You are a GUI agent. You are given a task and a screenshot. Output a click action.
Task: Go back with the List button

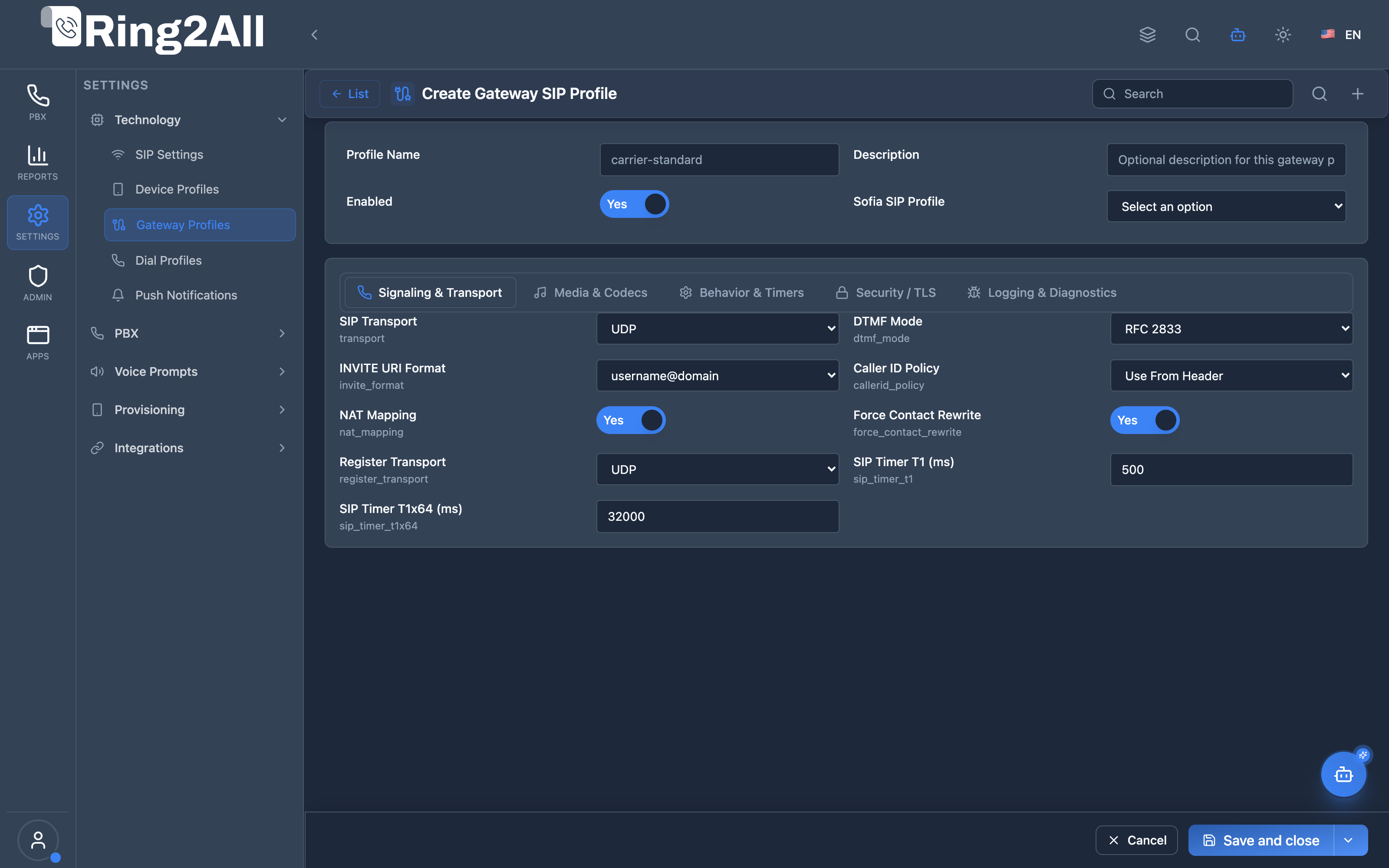(349, 94)
